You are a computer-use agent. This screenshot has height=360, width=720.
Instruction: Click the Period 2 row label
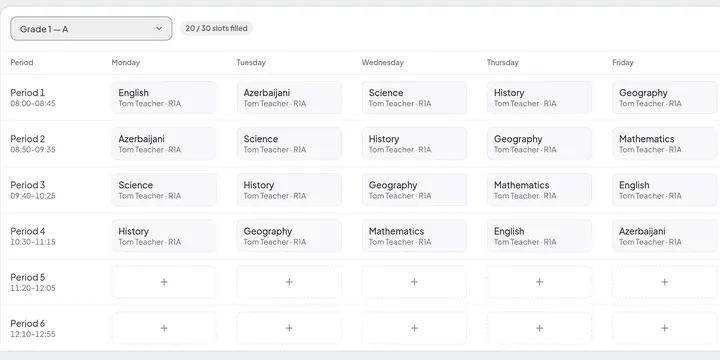click(28, 139)
